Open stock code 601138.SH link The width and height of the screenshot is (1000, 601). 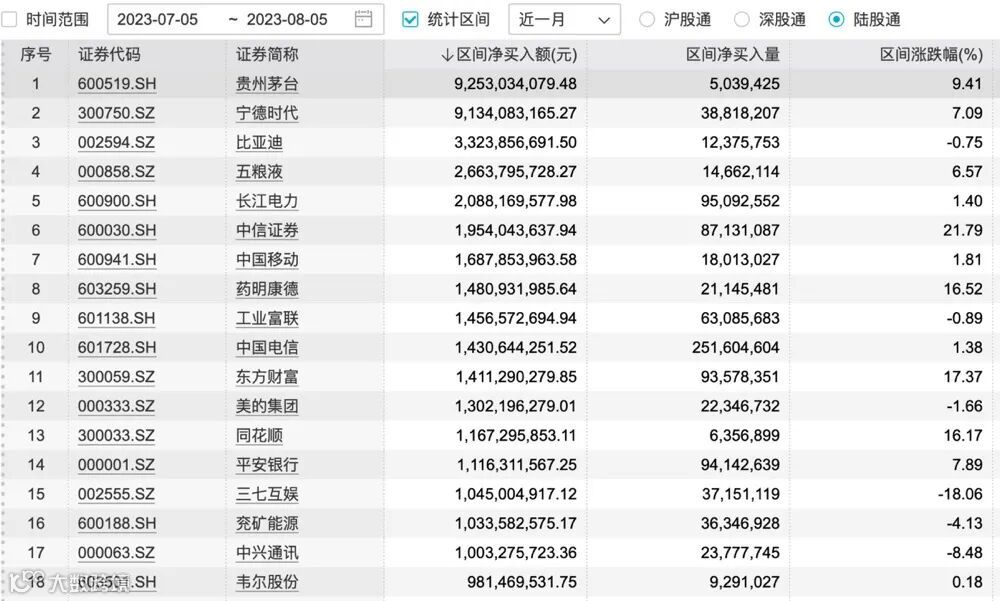(x=117, y=319)
